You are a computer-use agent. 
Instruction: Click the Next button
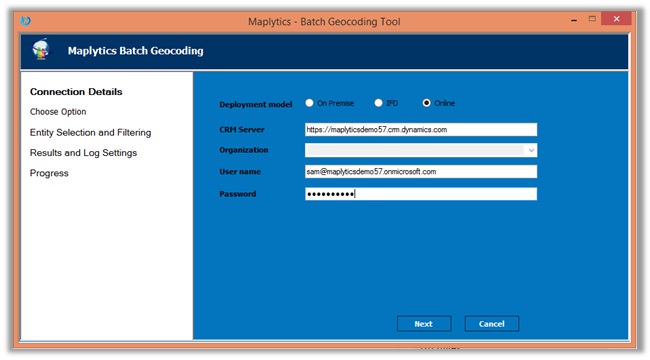point(424,324)
